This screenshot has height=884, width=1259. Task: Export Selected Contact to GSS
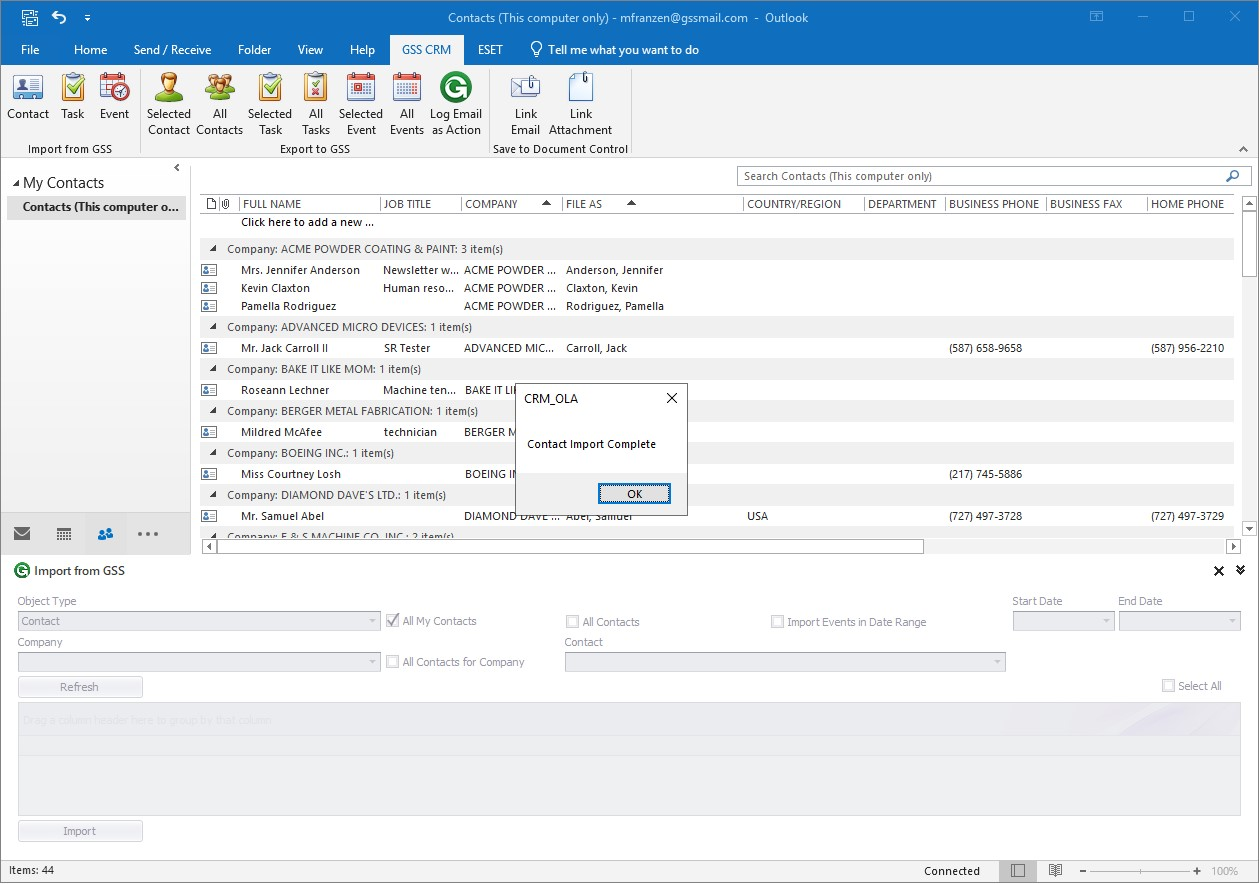169,104
